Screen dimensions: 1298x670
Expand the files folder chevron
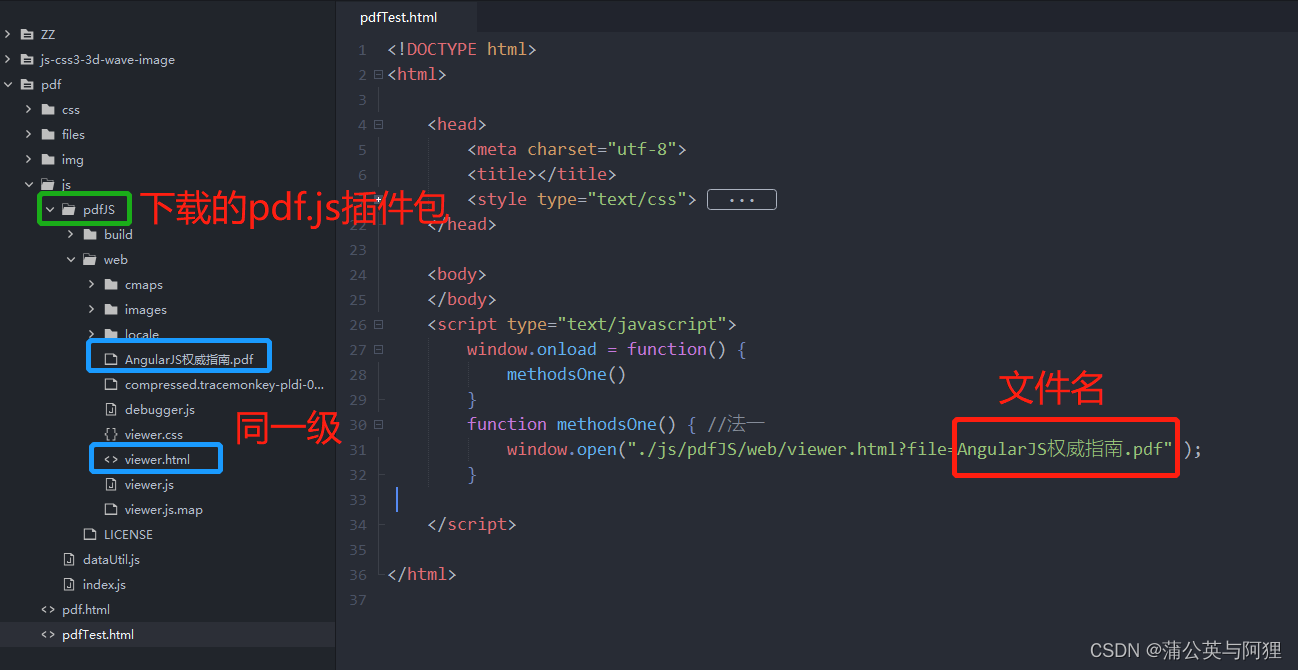29,134
